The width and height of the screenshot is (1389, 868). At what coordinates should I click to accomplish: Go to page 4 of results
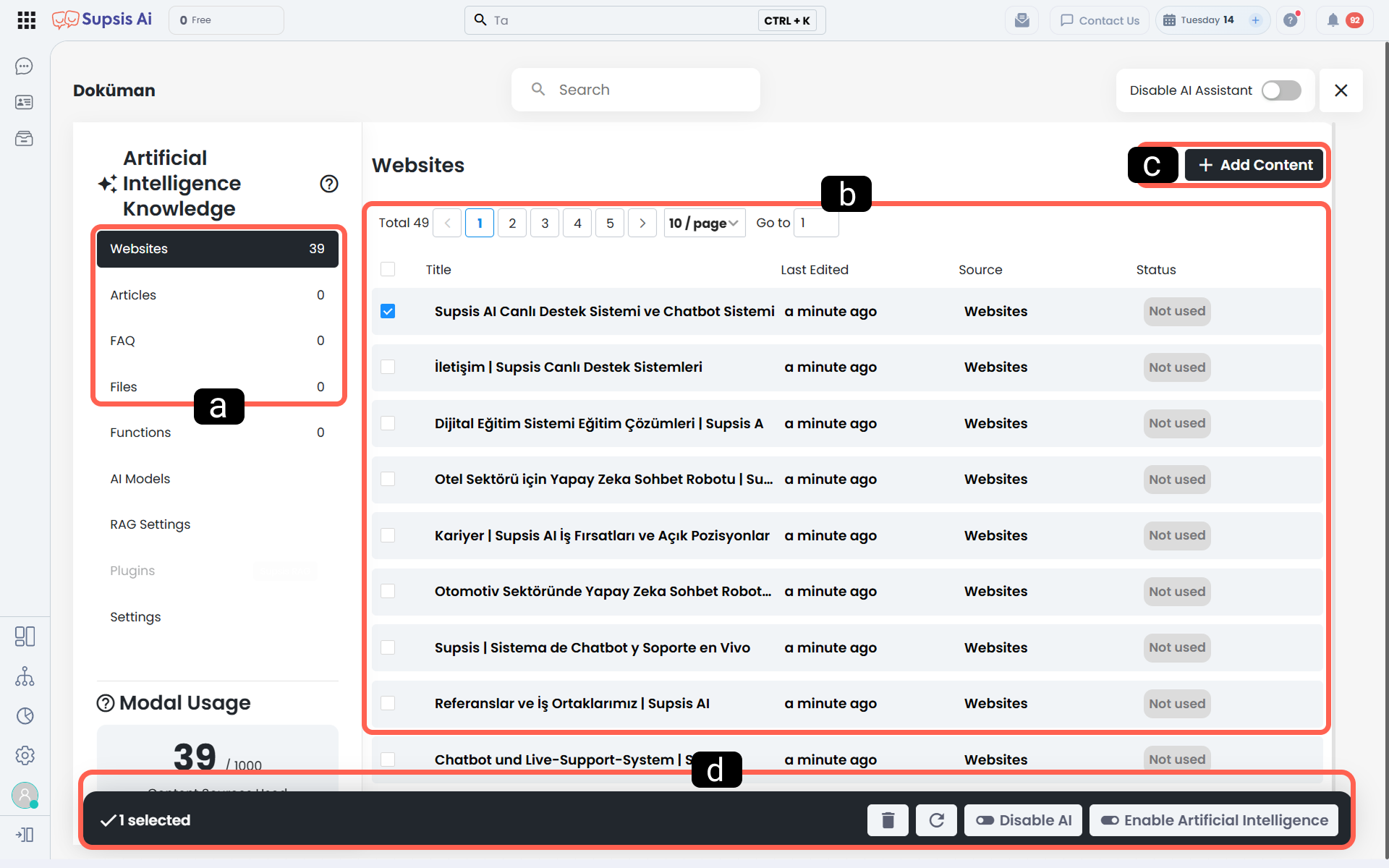click(x=577, y=223)
